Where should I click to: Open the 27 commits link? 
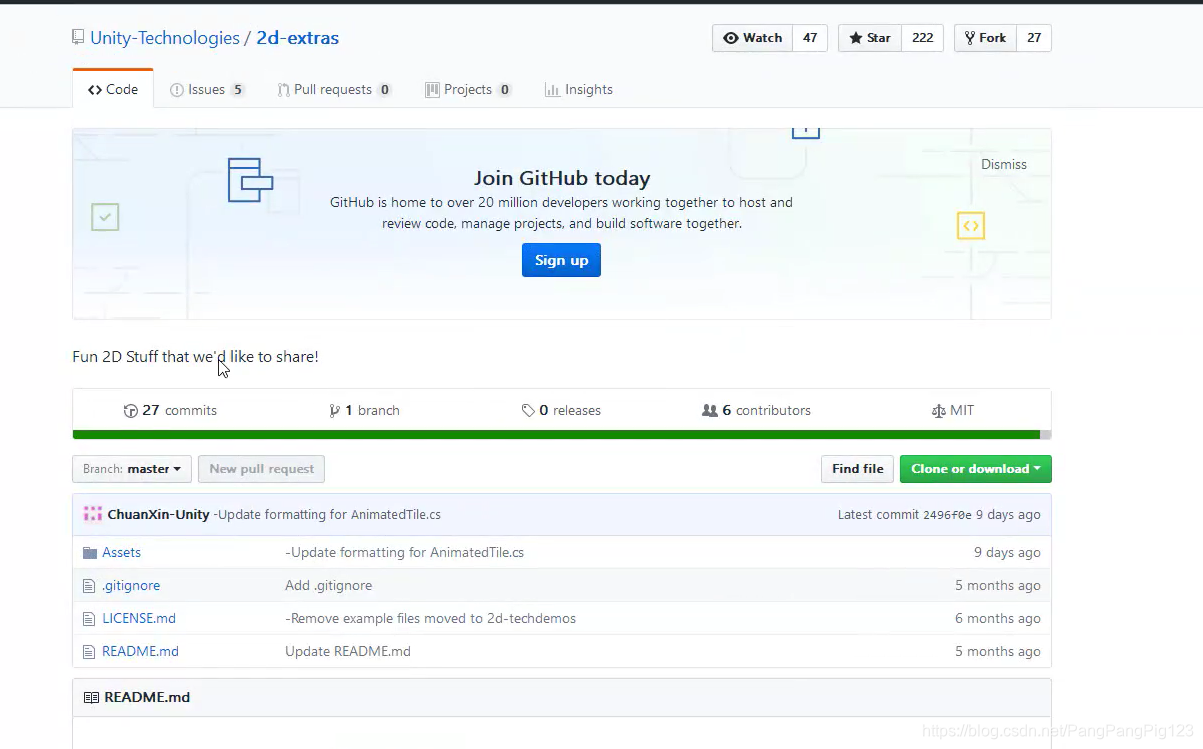click(170, 410)
